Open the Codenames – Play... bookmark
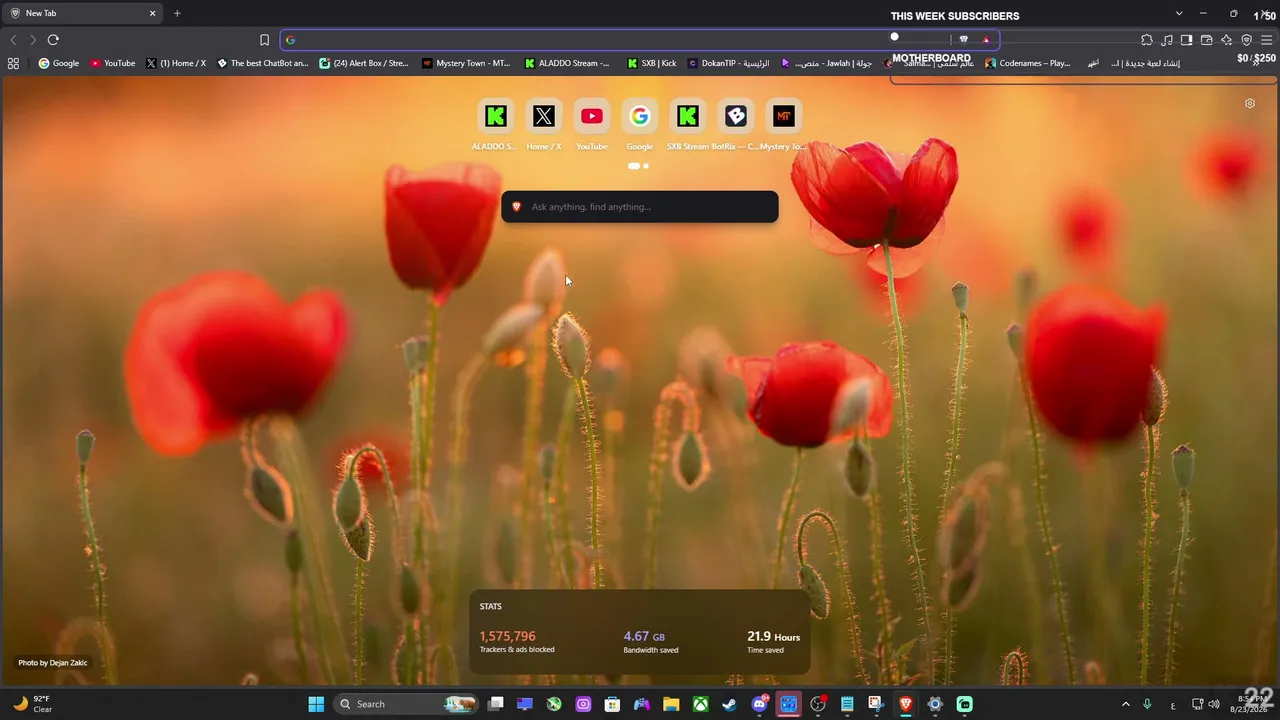The image size is (1280, 720). (x=1027, y=63)
